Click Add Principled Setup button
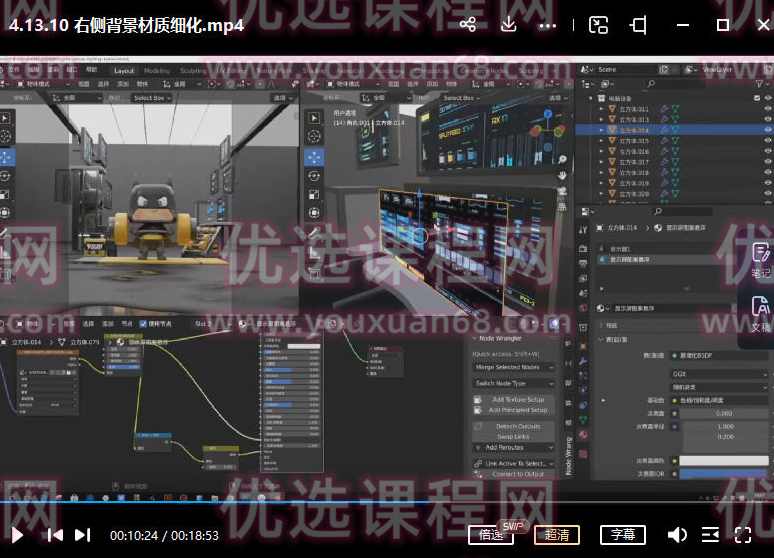The image size is (774, 558). coord(513,410)
